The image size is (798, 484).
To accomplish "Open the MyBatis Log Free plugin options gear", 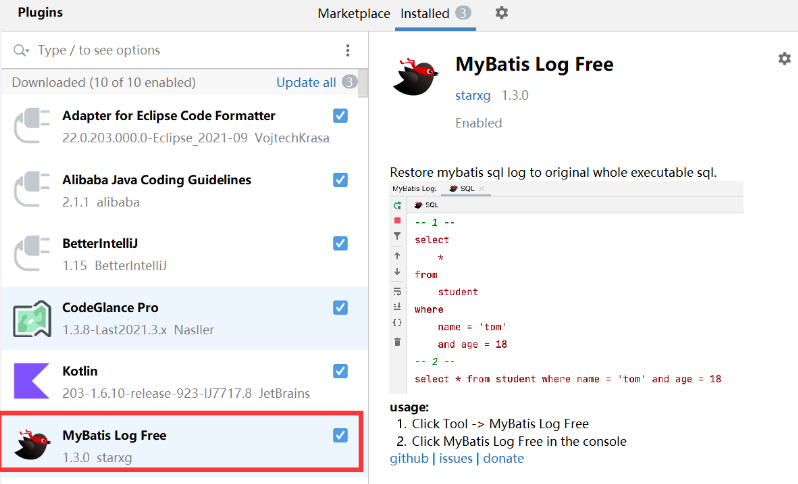I will pos(784,59).
